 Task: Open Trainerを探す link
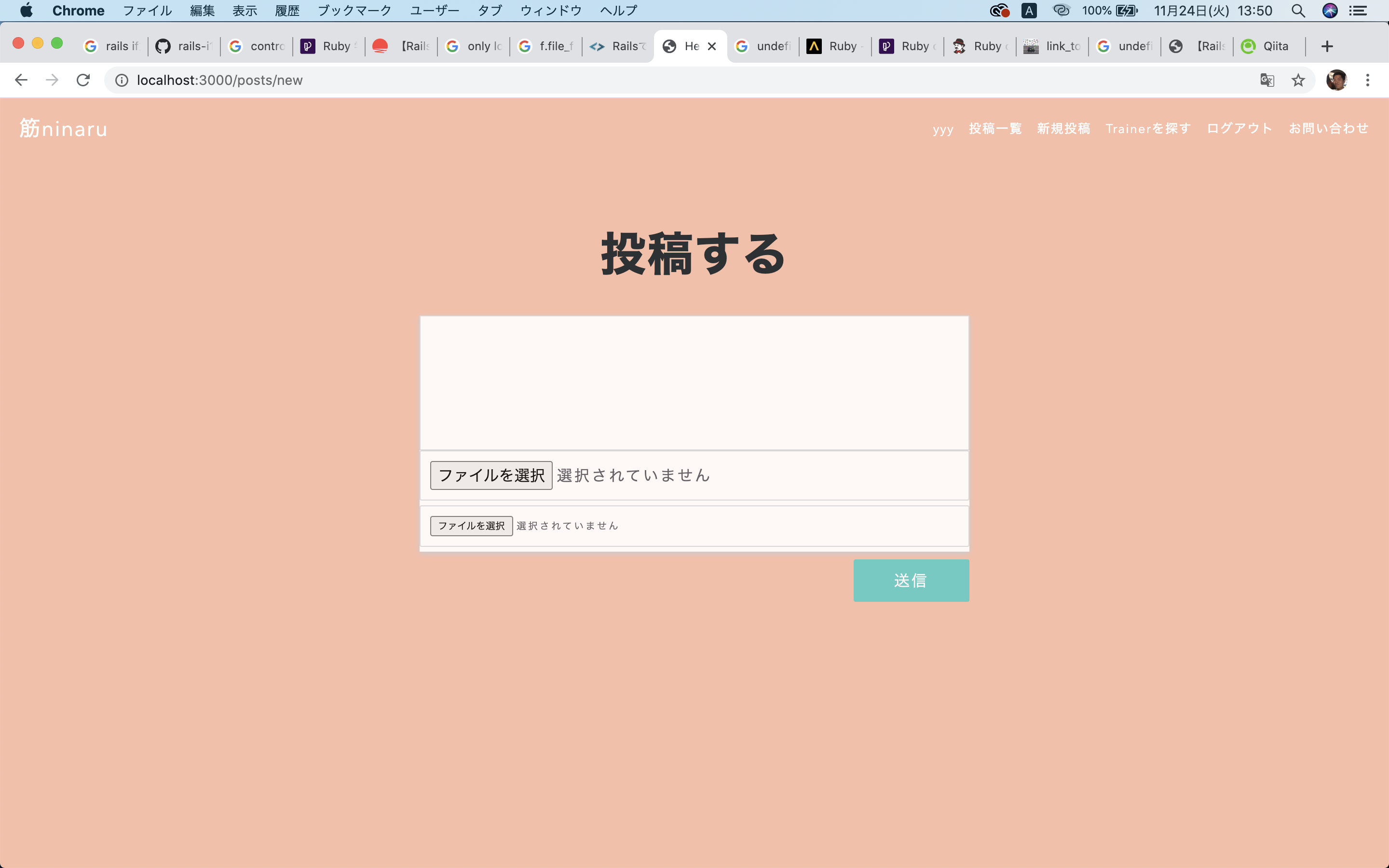(x=1148, y=128)
